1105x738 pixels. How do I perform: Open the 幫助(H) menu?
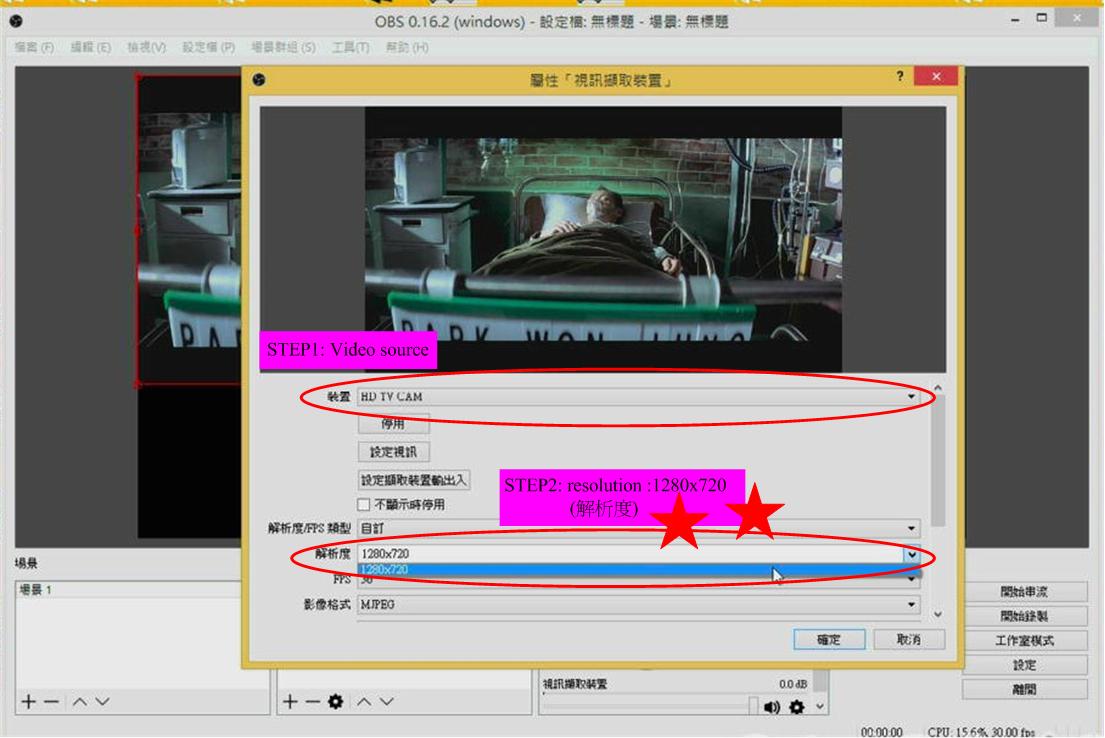click(407, 47)
